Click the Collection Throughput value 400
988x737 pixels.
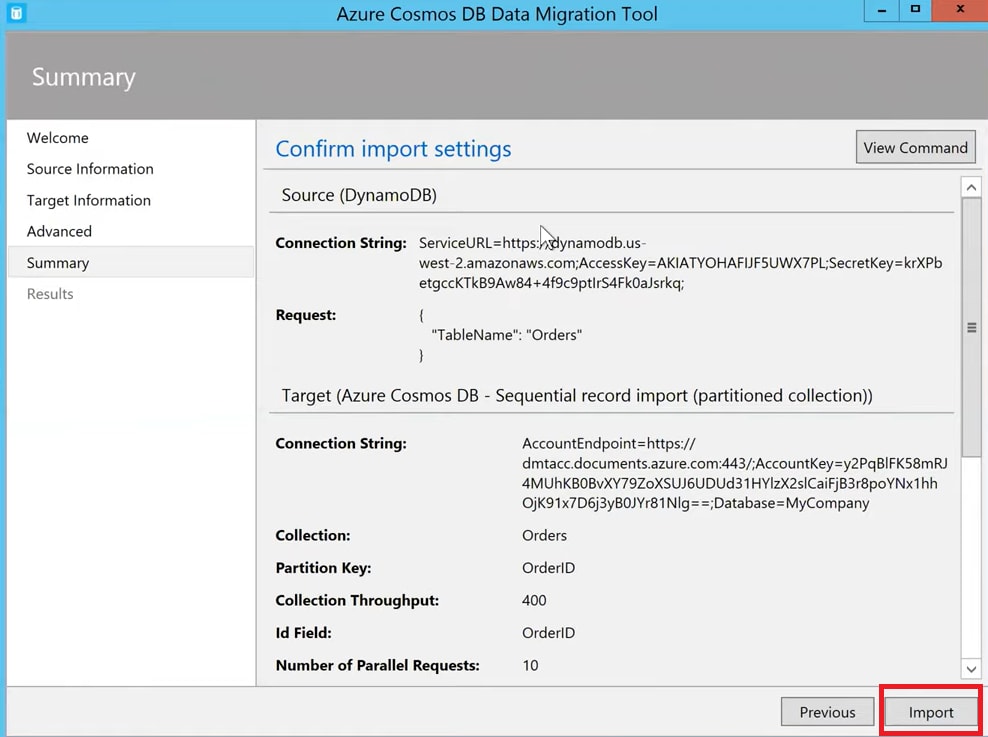[x=534, y=600]
